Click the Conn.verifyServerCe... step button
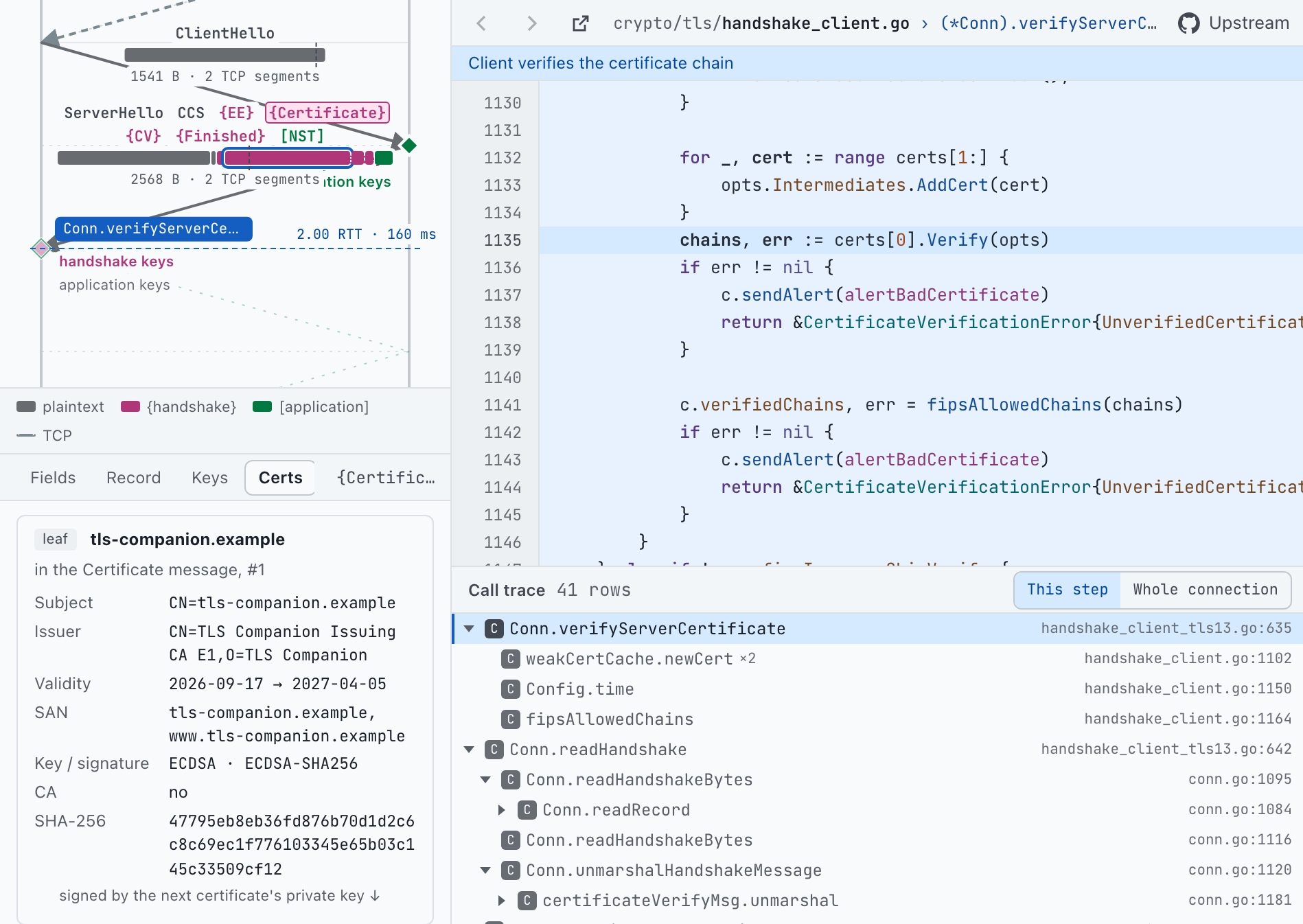The width and height of the screenshot is (1303, 924). pyautogui.click(x=154, y=229)
